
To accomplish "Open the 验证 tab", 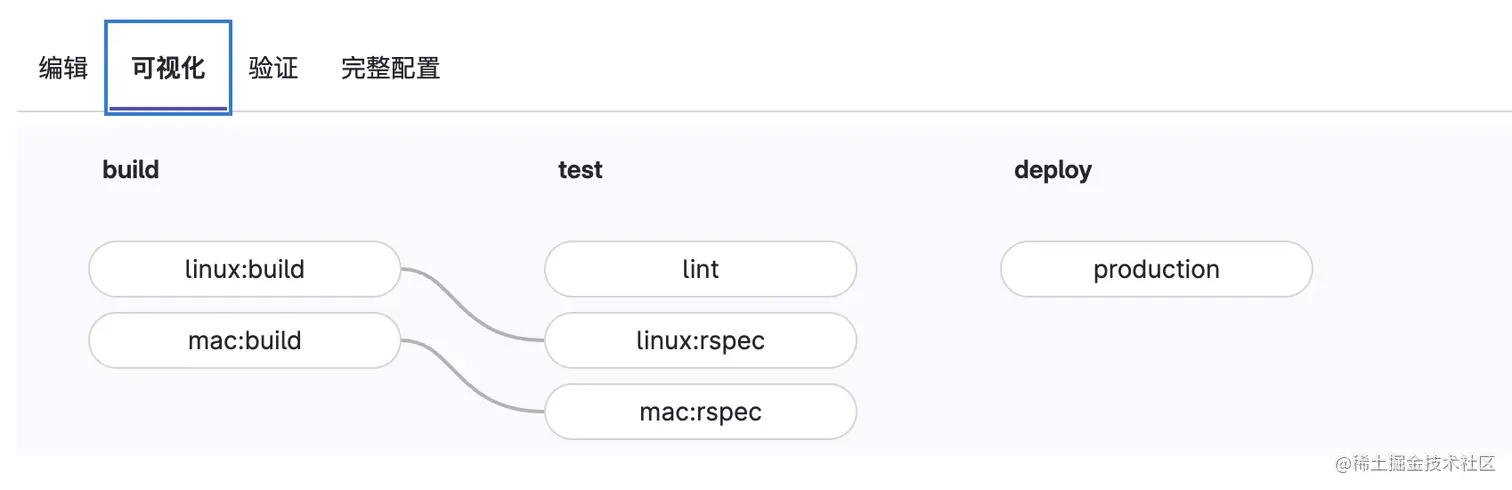I will 273,68.
